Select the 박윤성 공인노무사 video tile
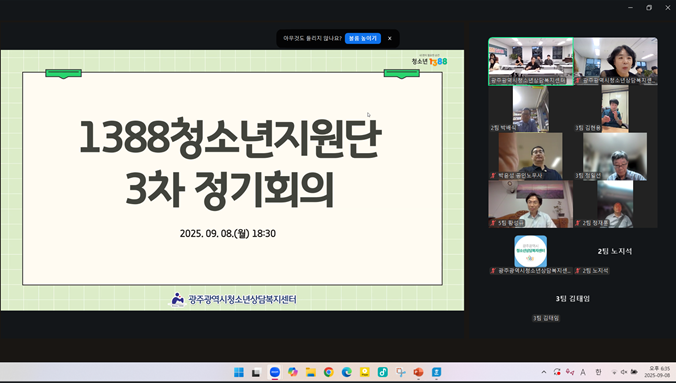 (x=530, y=156)
